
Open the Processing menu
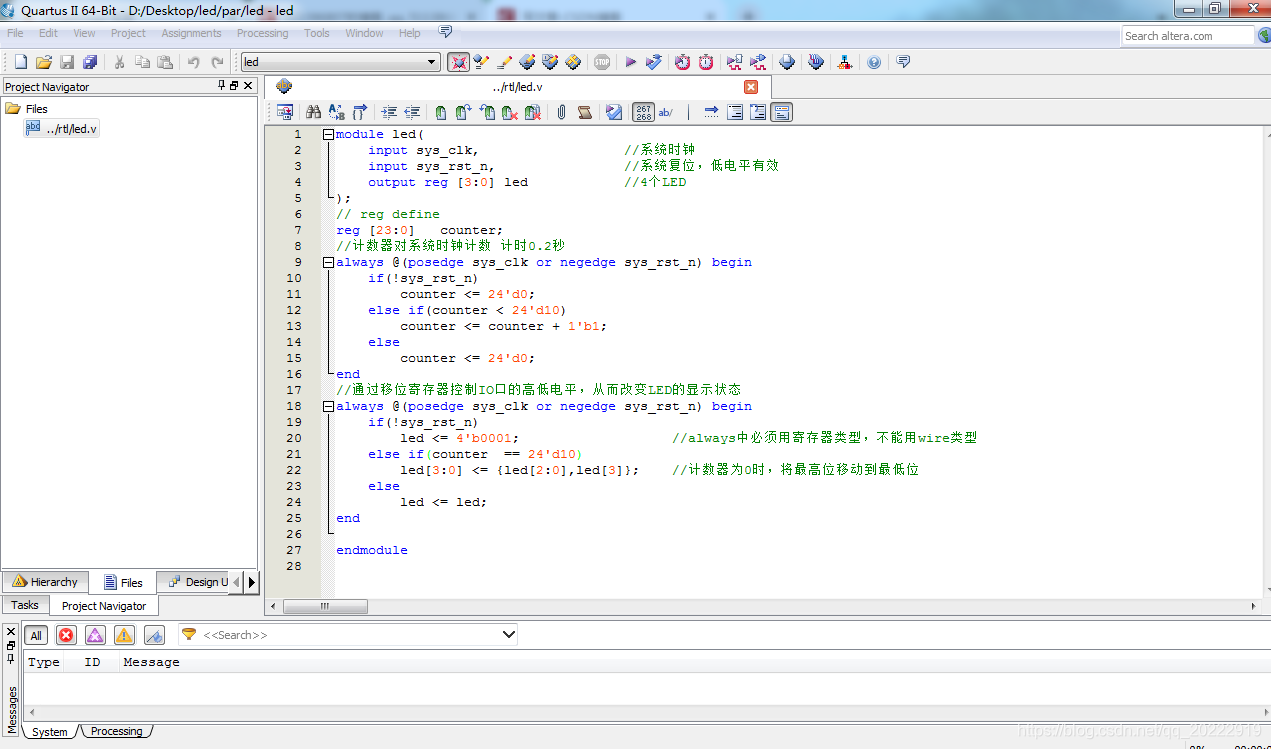(262, 33)
